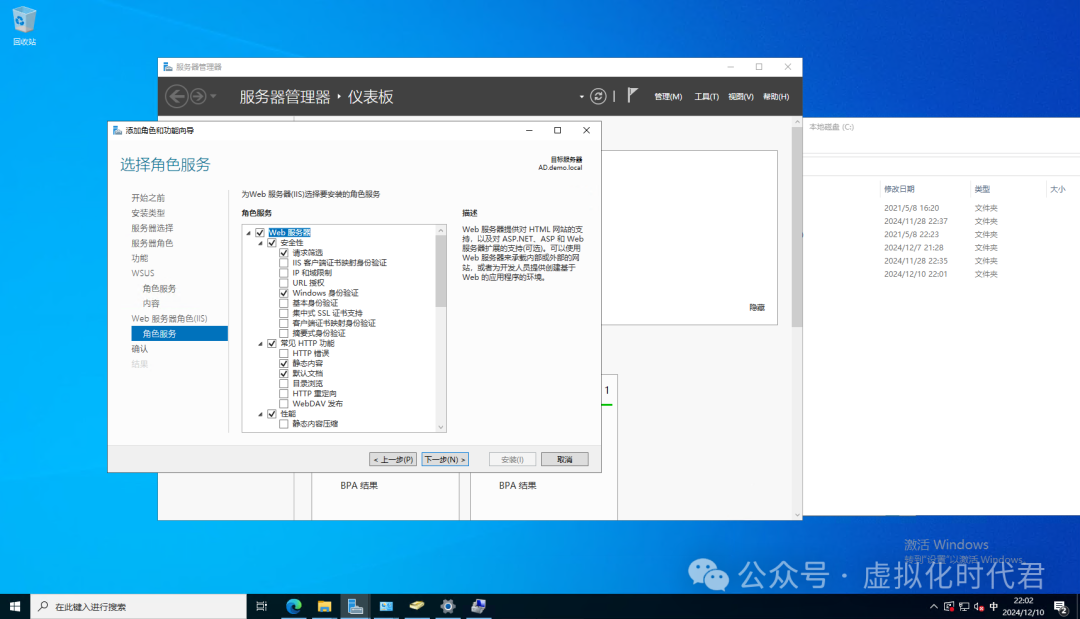Click the 上一步(P) button
1080x619 pixels.
393,459
